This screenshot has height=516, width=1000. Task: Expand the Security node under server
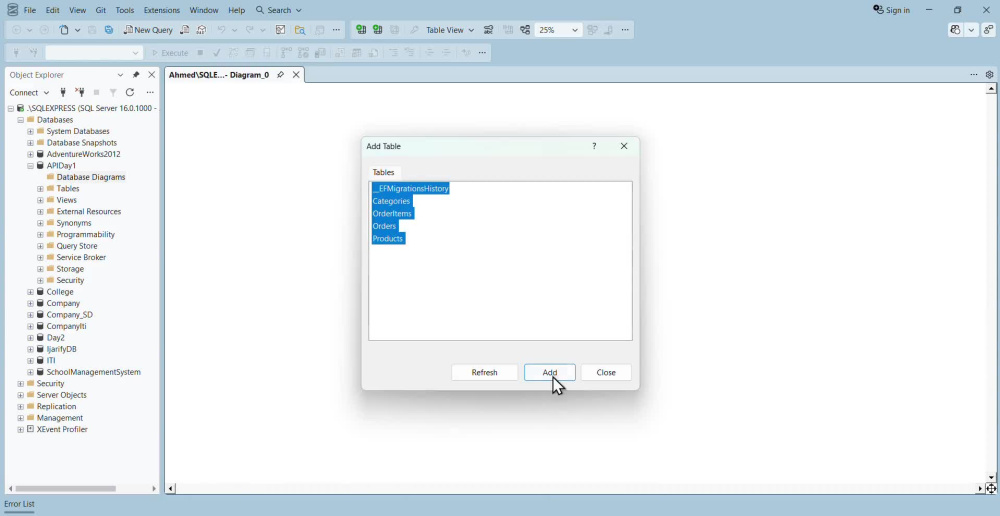pyautogui.click(x=20, y=383)
